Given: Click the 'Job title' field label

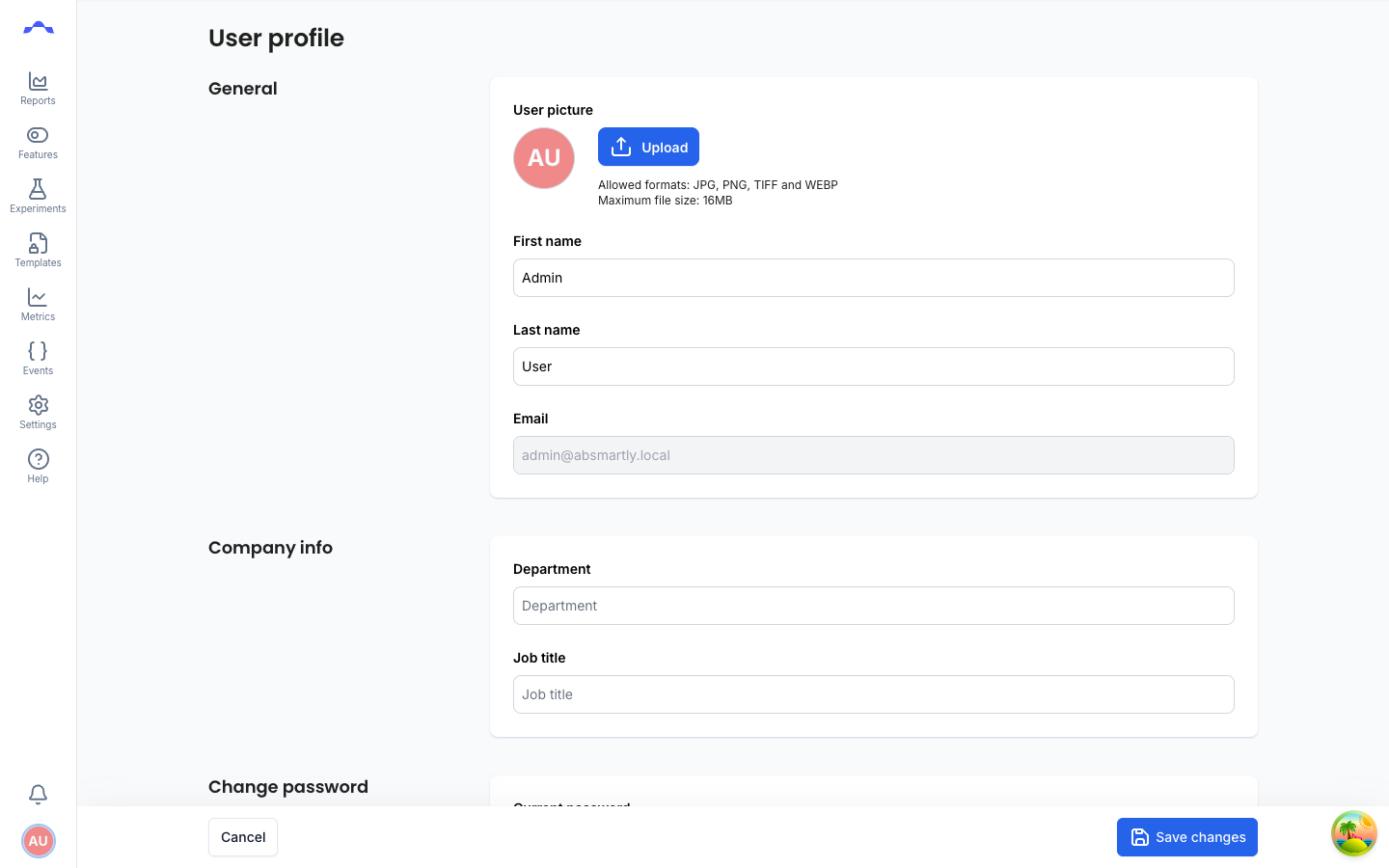Looking at the screenshot, I should coord(539,658).
